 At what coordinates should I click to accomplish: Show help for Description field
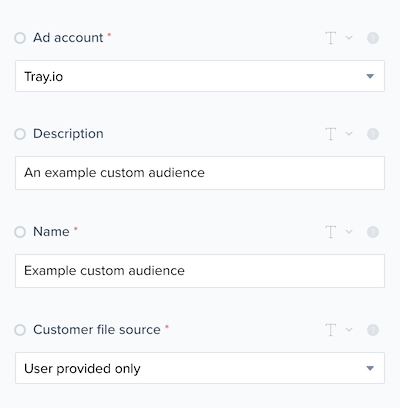[373, 134]
